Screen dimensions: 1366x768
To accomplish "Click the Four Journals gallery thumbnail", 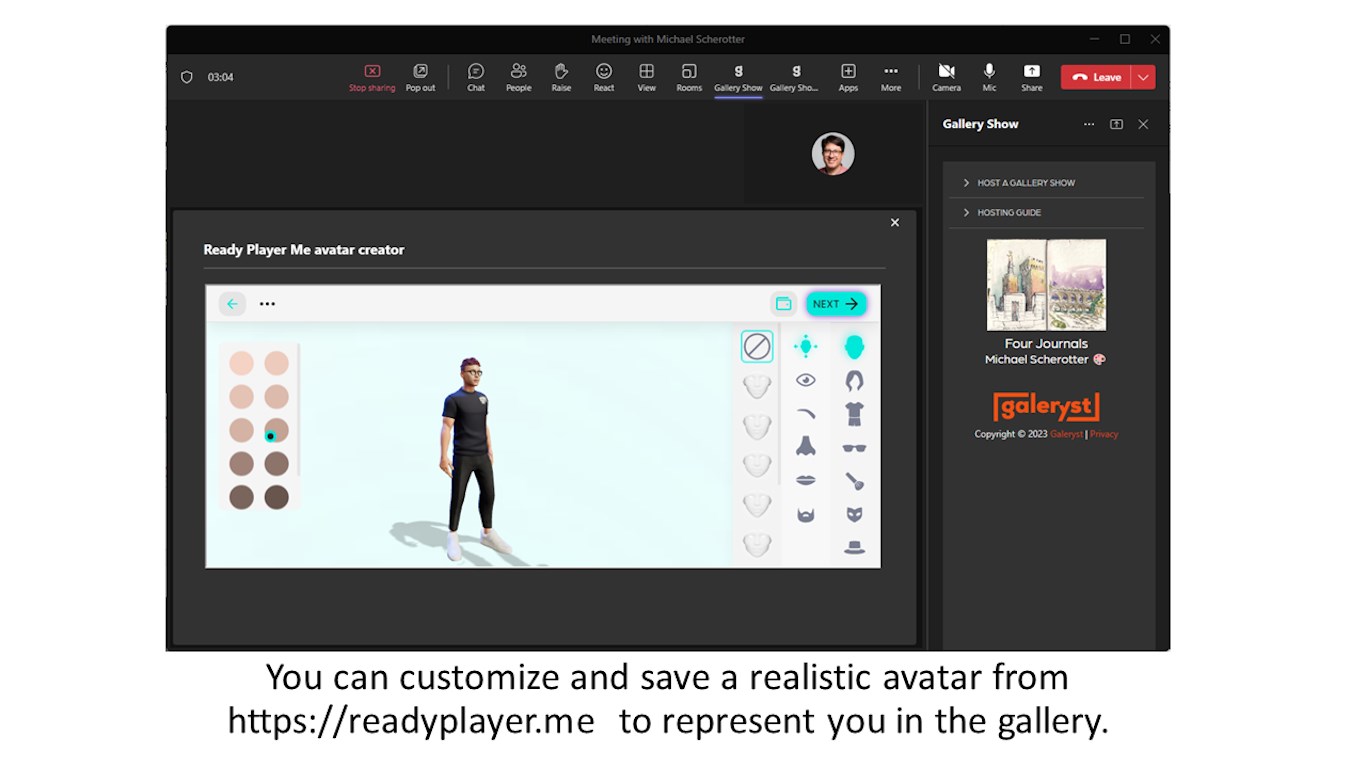I will pos(1046,285).
